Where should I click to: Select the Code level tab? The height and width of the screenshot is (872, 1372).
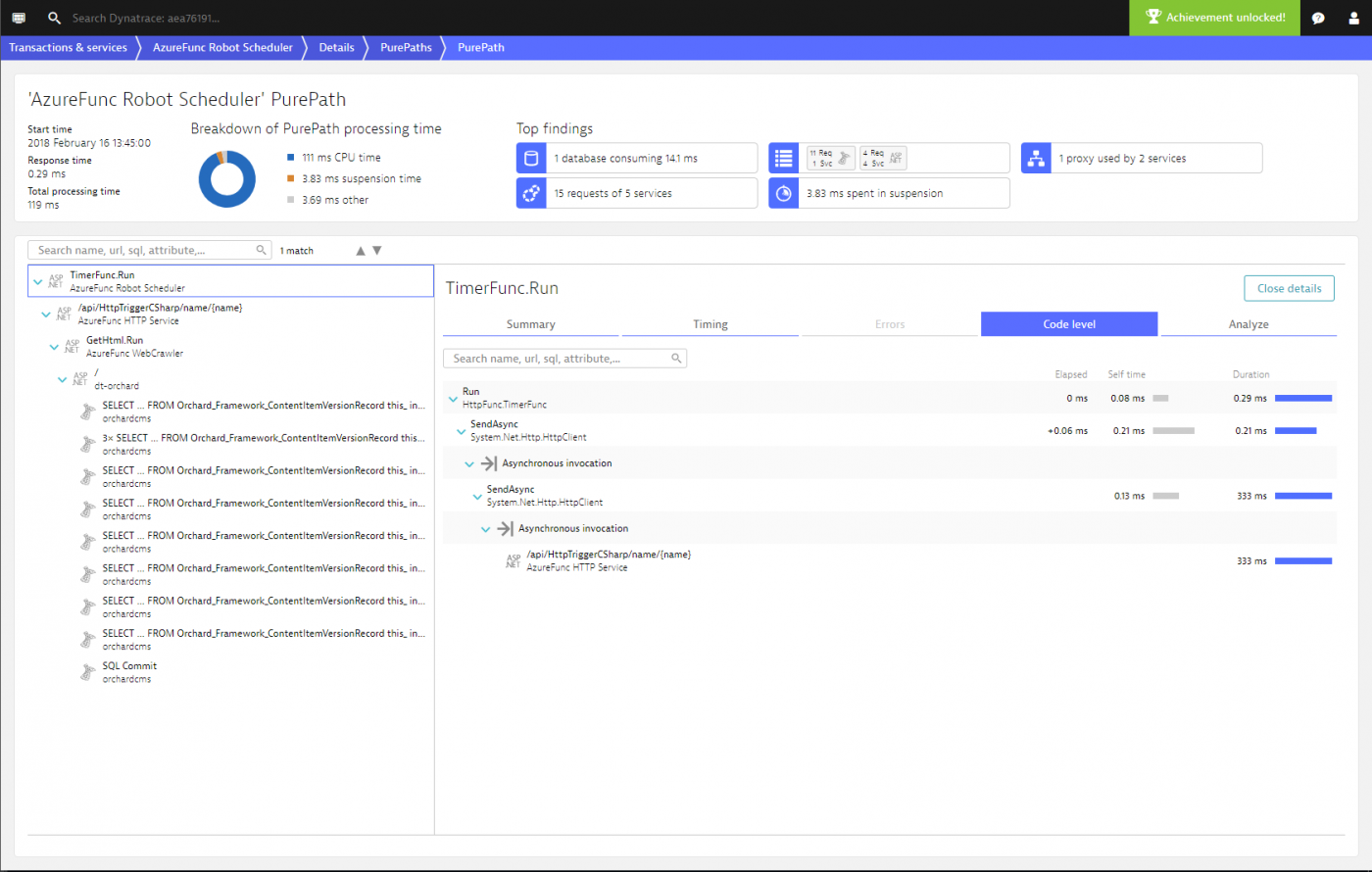1069,324
